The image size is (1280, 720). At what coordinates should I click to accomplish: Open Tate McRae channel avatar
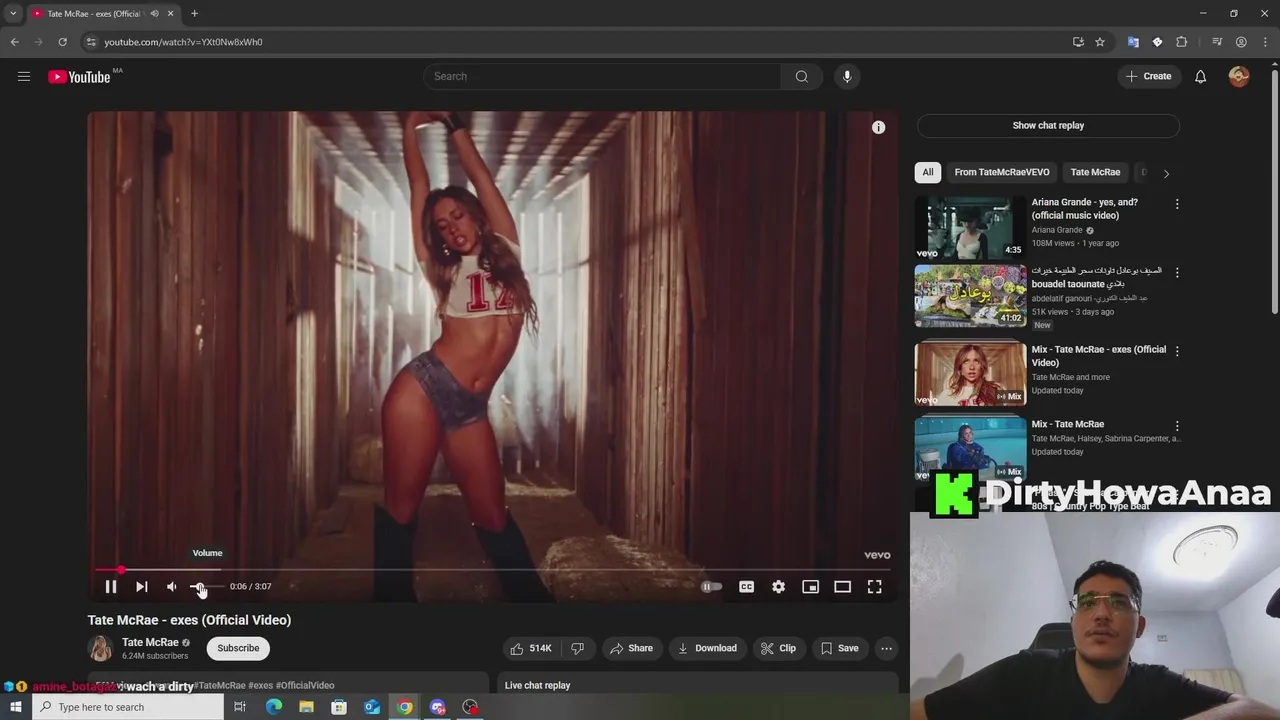pyautogui.click(x=100, y=648)
